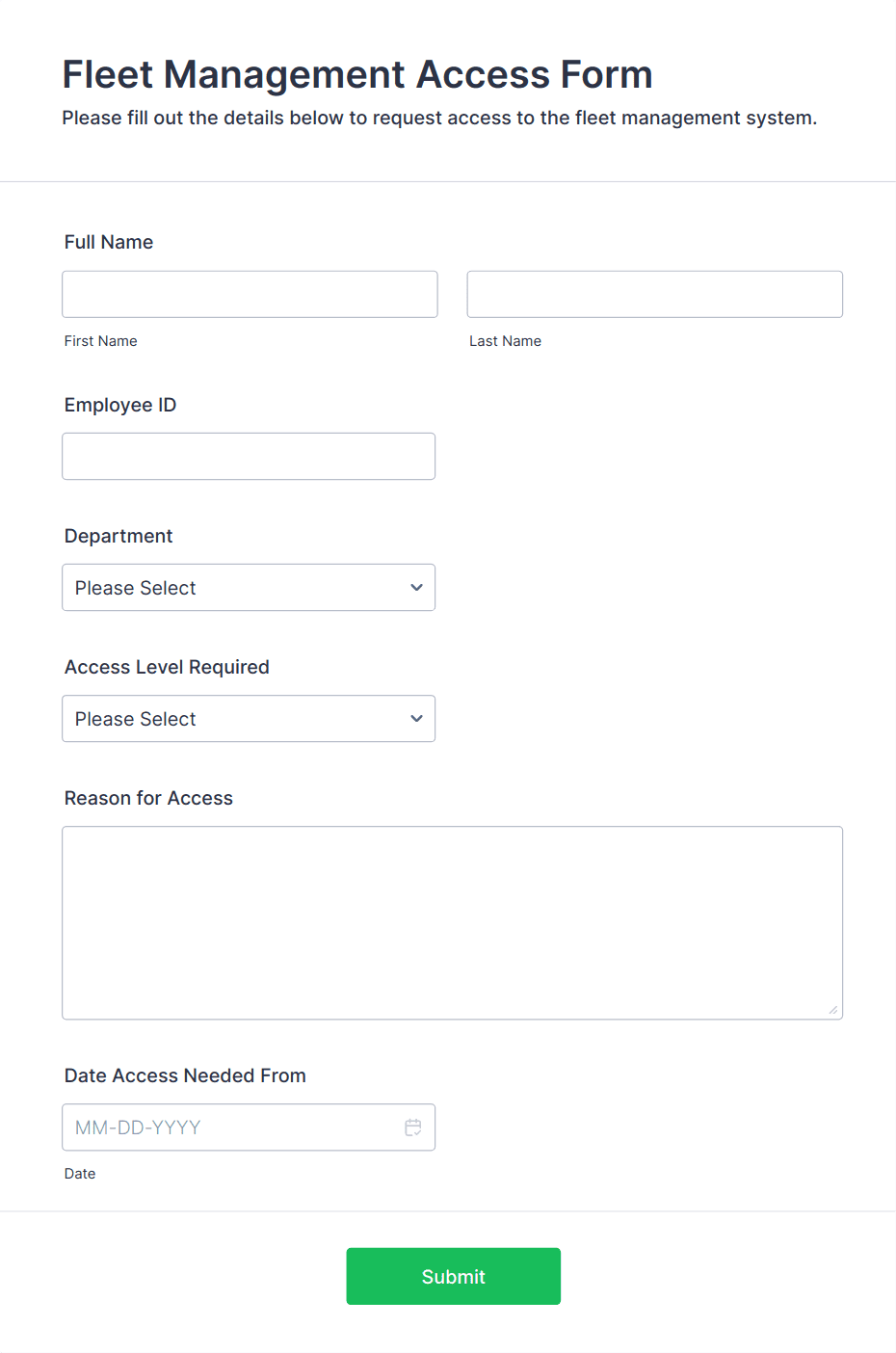Viewport: 896px width, 1353px height.
Task: Select the First Name input field
Action: (249, 294)
